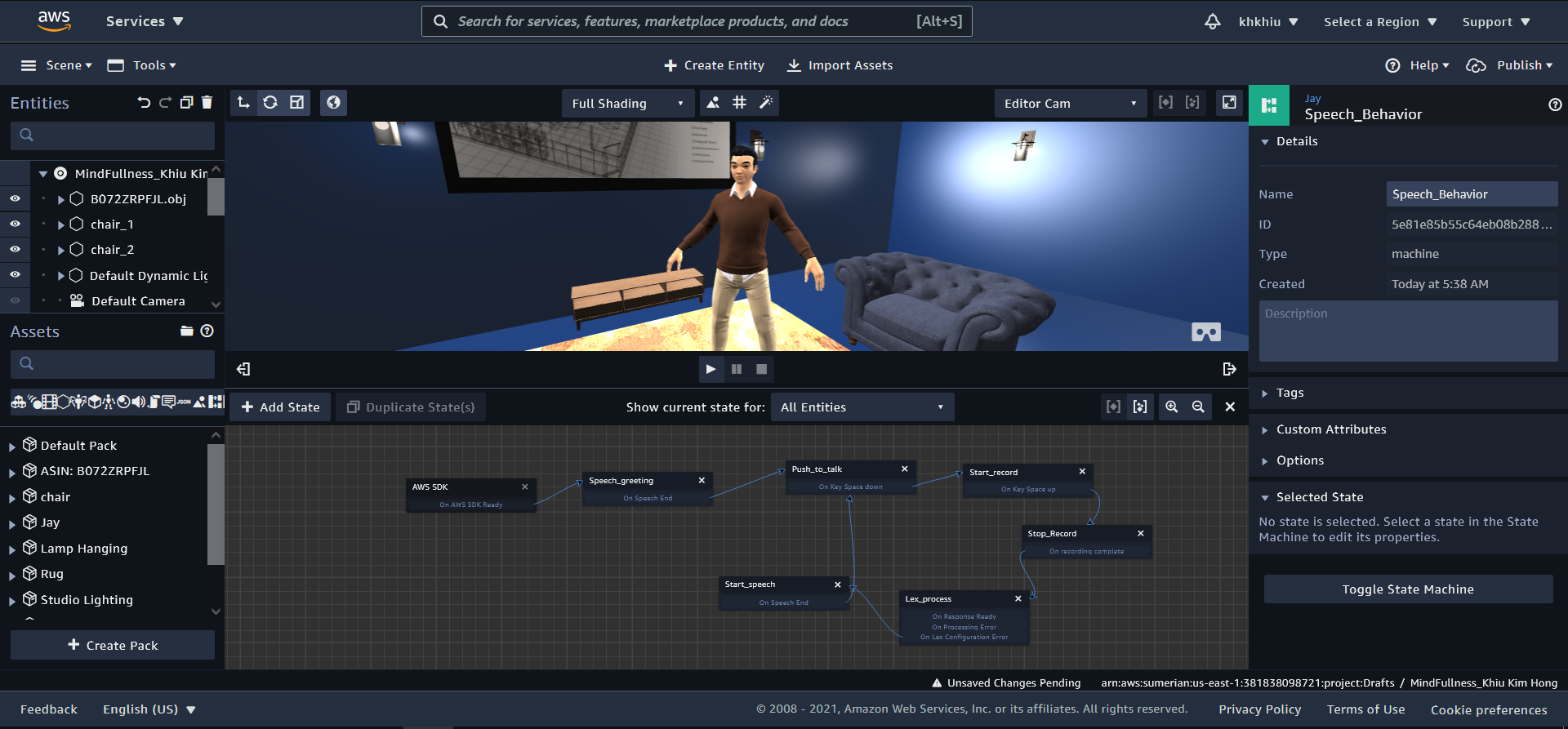Click the frame selected entity icon beside Editor Cam
This screenshot has height=729, width=1568.
point(1165,103)
